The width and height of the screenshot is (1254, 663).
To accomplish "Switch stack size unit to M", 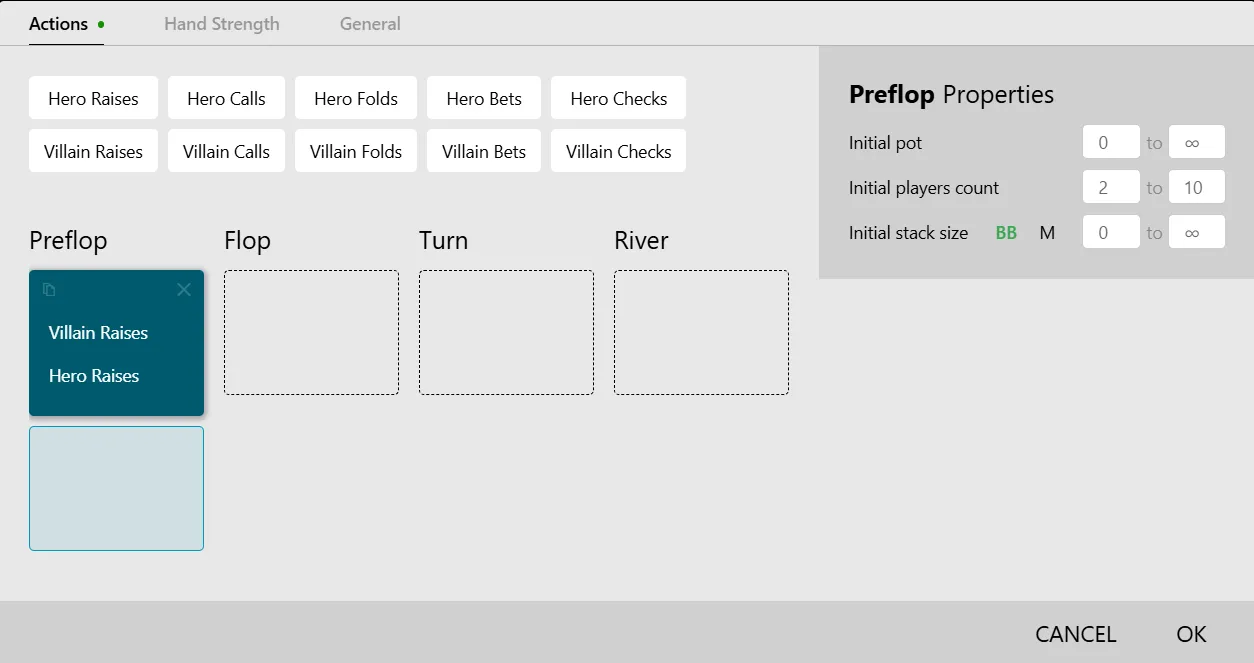I will 1047,233.
